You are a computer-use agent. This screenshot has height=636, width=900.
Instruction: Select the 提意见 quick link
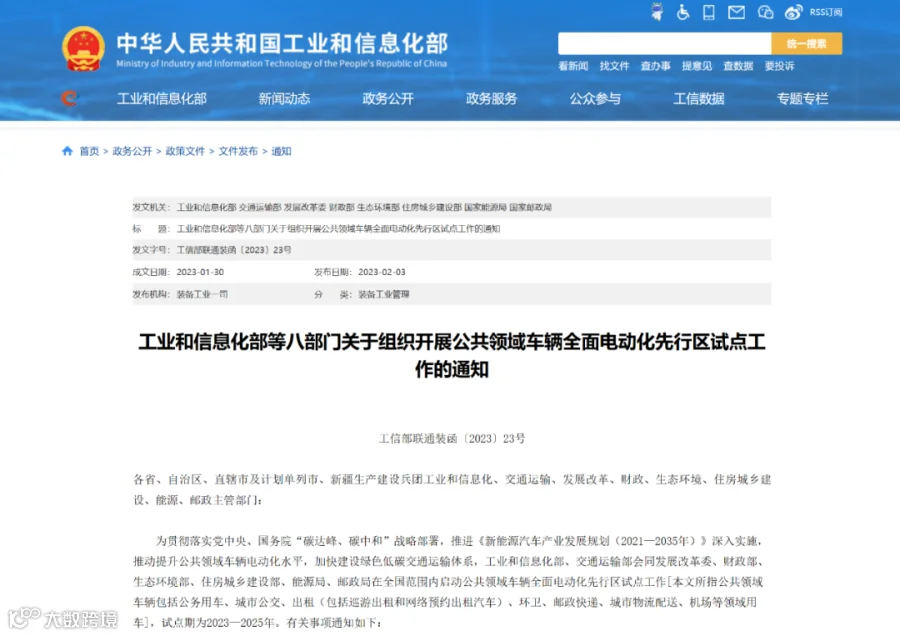click(x=697, y=66)
